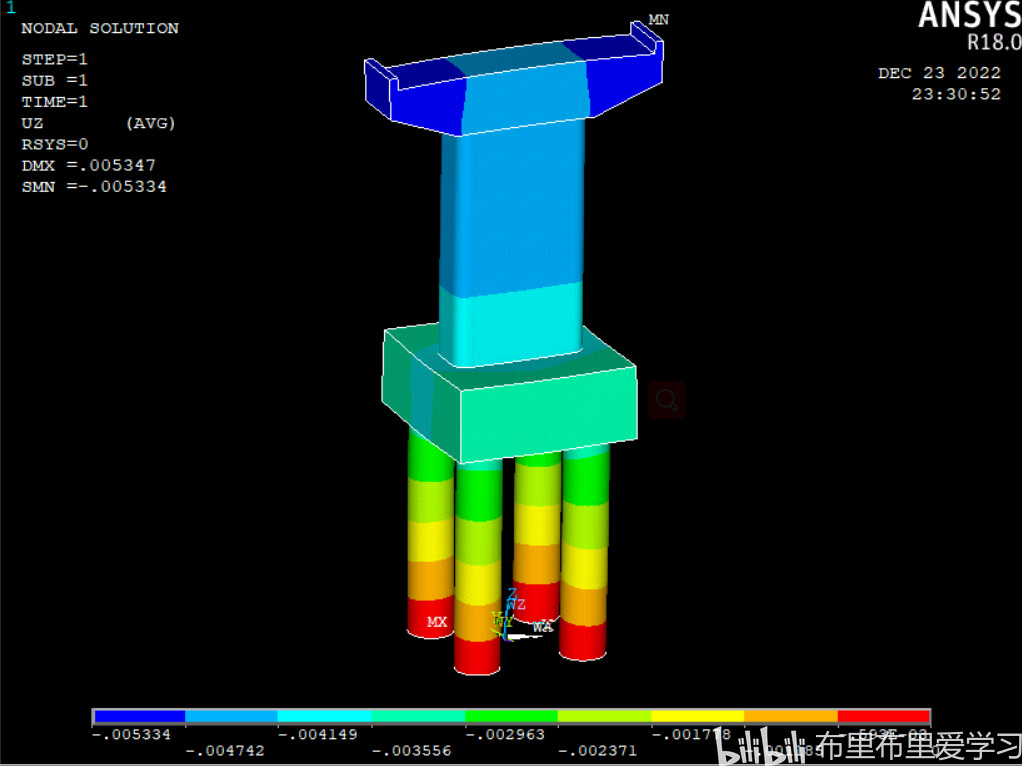Click the window number 1 label
Screen dimensions: 1022x766
(11, 8)
